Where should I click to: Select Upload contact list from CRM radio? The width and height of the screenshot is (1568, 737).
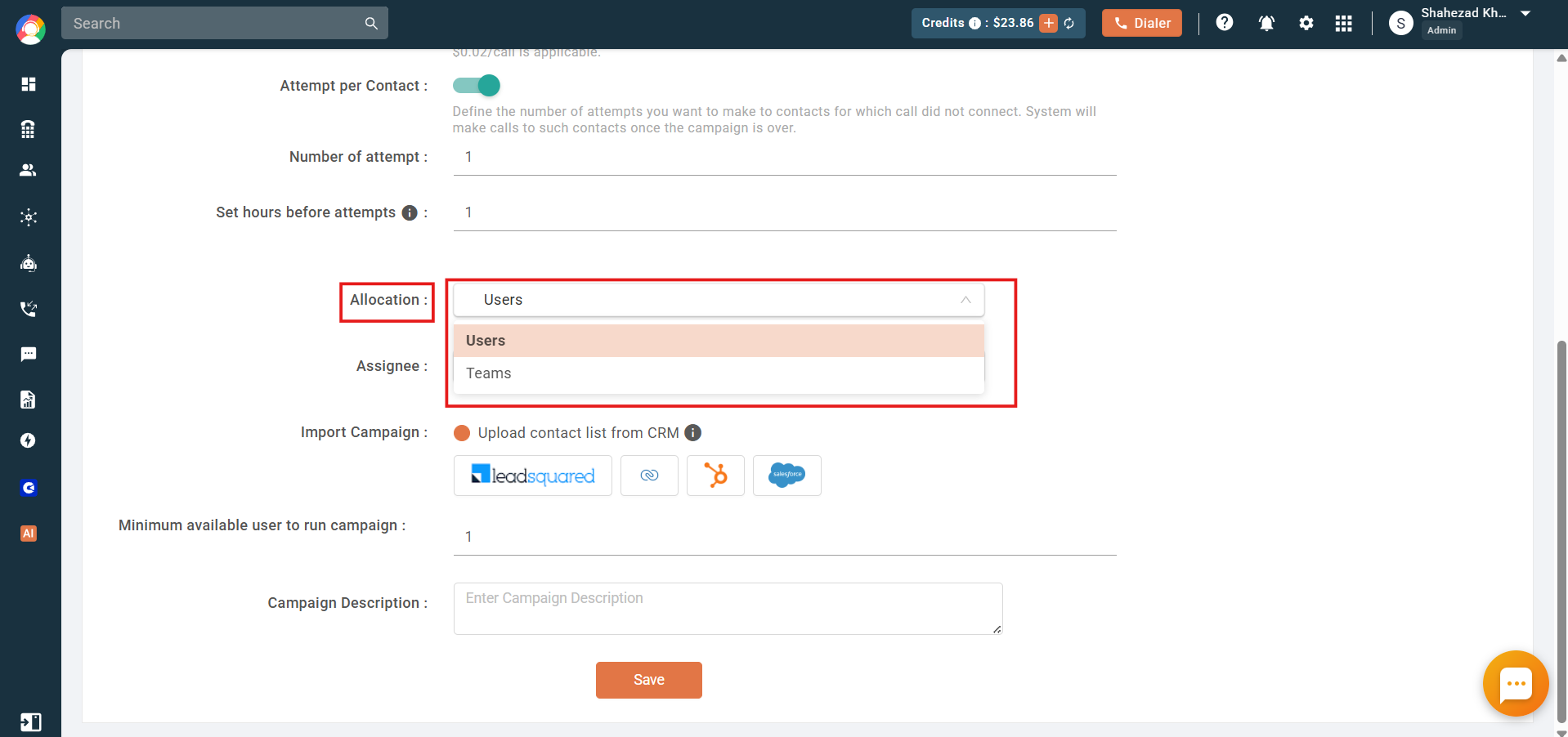(x=462, y=432)
